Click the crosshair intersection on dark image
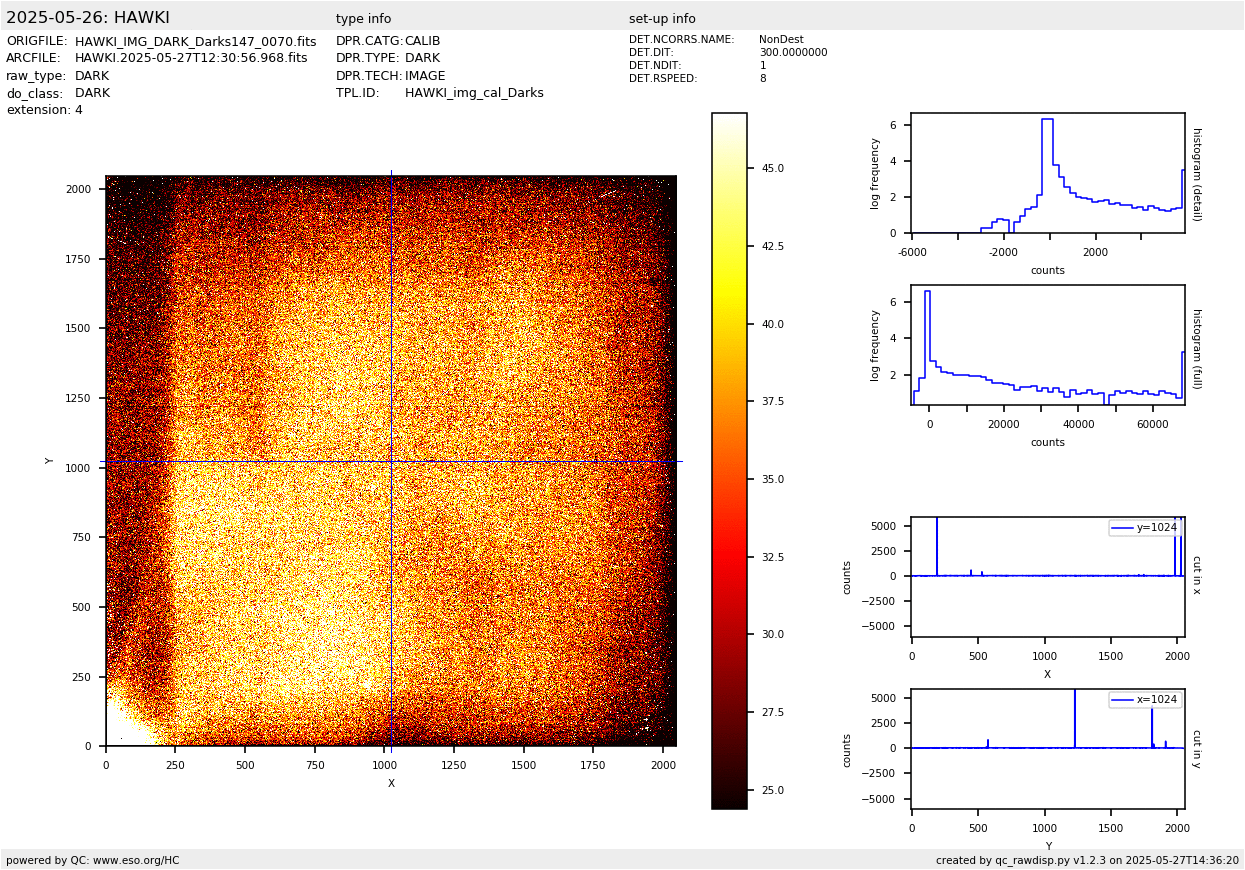 point(391,461)
